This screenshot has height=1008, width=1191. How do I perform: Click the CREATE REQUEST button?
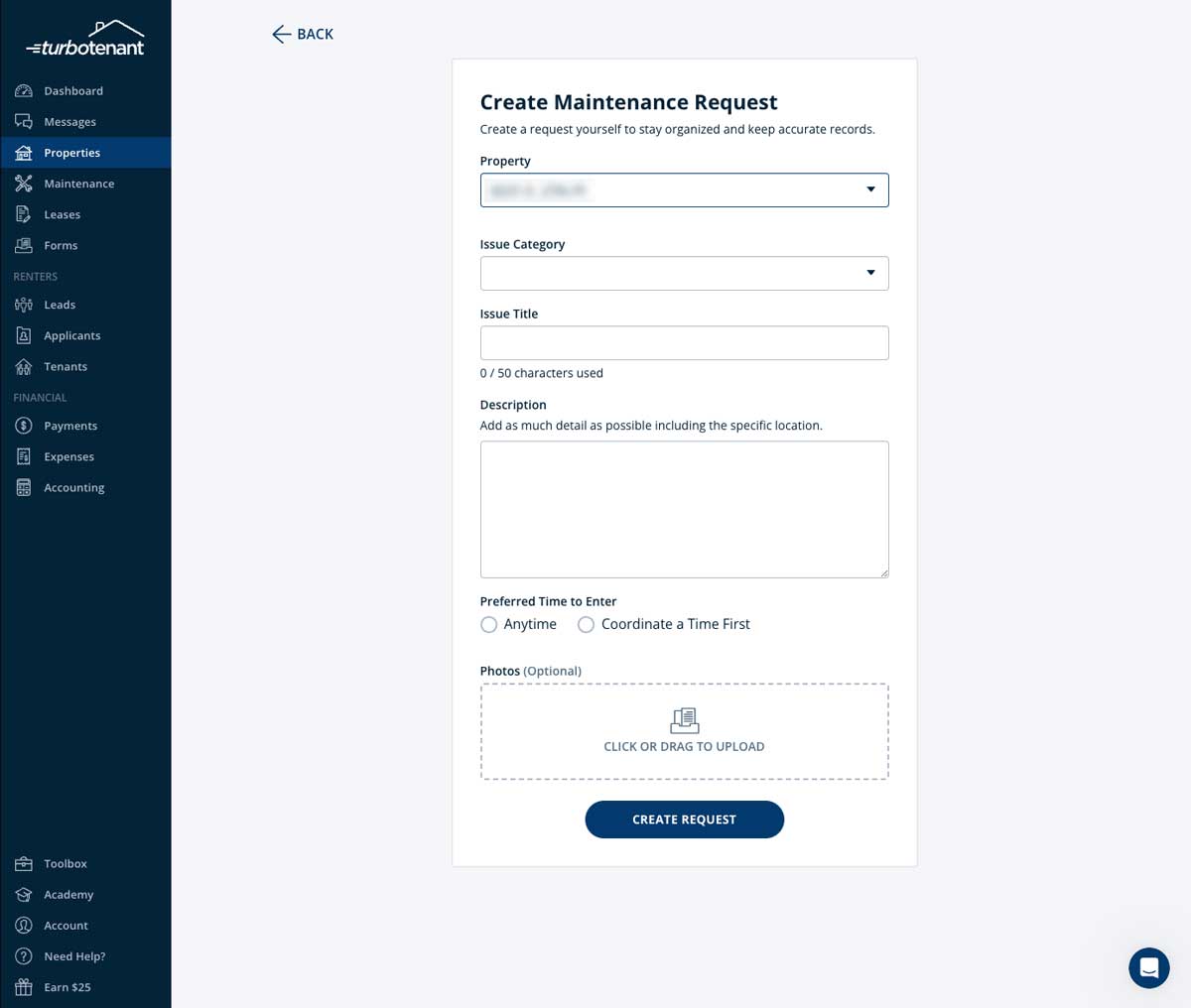[x=684, y=819]
